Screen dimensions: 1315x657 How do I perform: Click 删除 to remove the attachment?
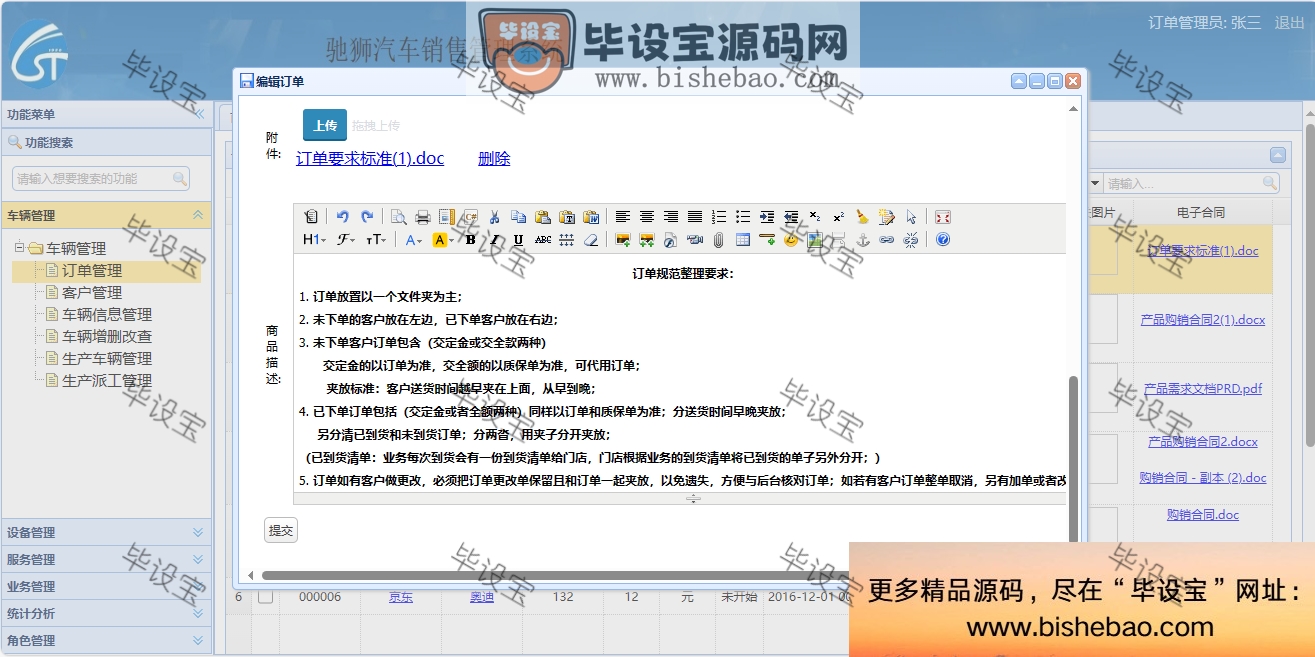tap(494, 158)
